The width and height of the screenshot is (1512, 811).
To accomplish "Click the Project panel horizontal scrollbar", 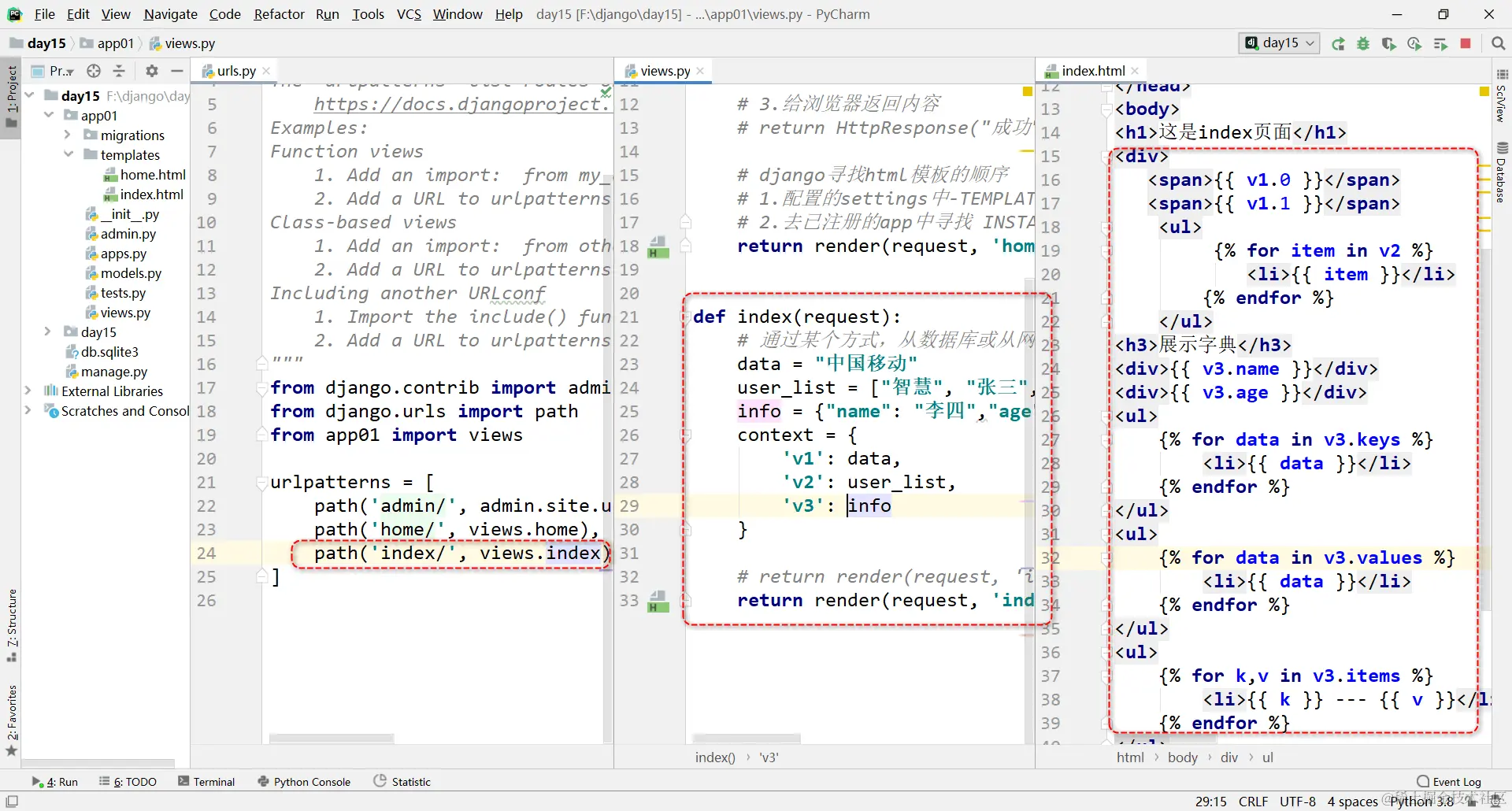I will tap(98, 763).
